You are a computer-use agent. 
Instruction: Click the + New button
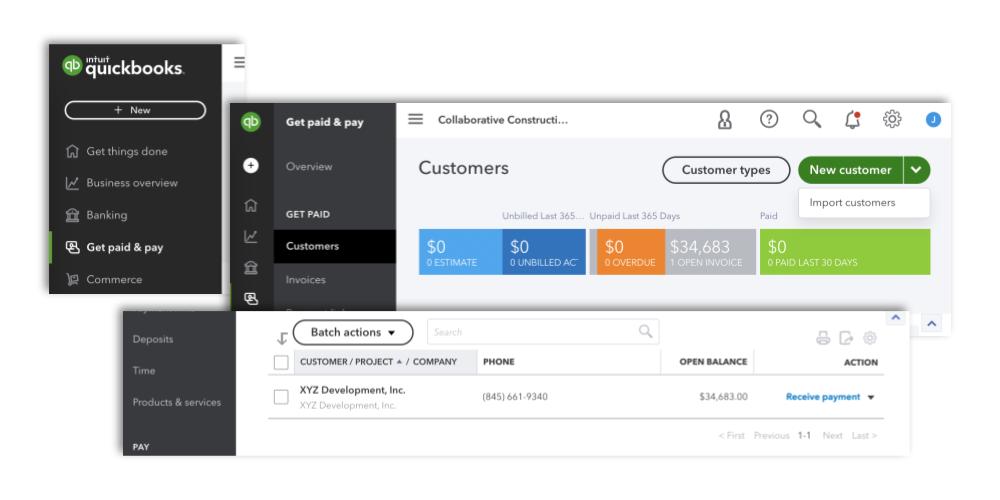135,110
